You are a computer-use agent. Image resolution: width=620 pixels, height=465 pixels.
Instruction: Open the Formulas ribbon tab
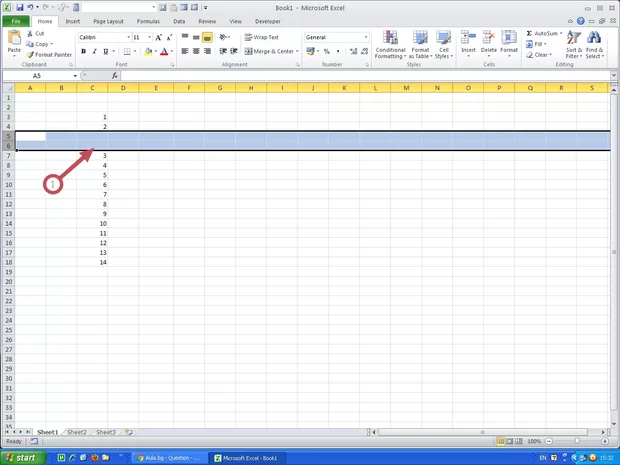coord(147,20)
